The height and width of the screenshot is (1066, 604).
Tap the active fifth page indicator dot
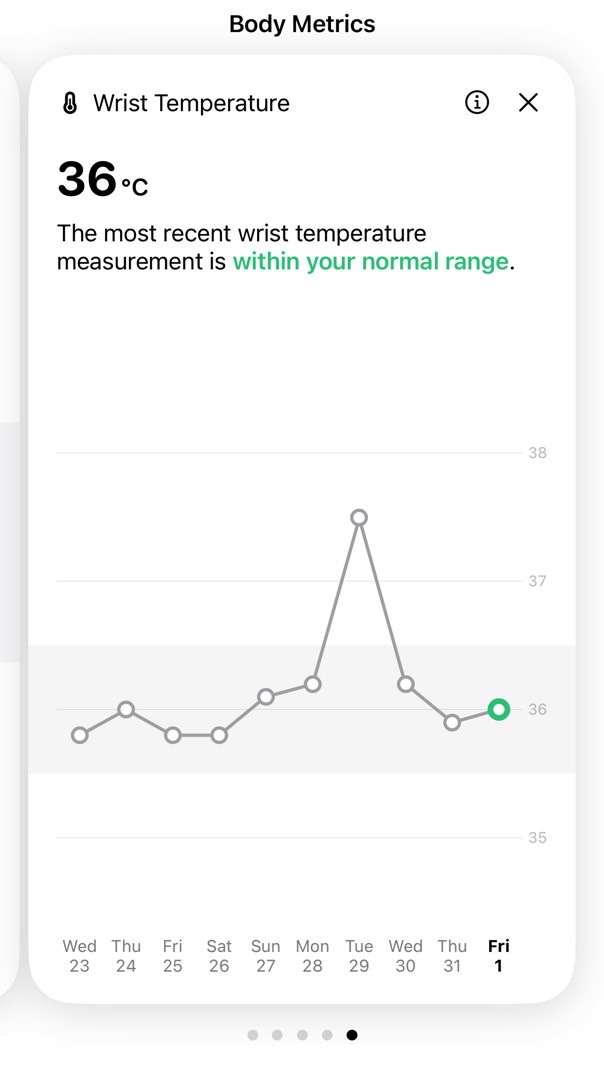352,1035
